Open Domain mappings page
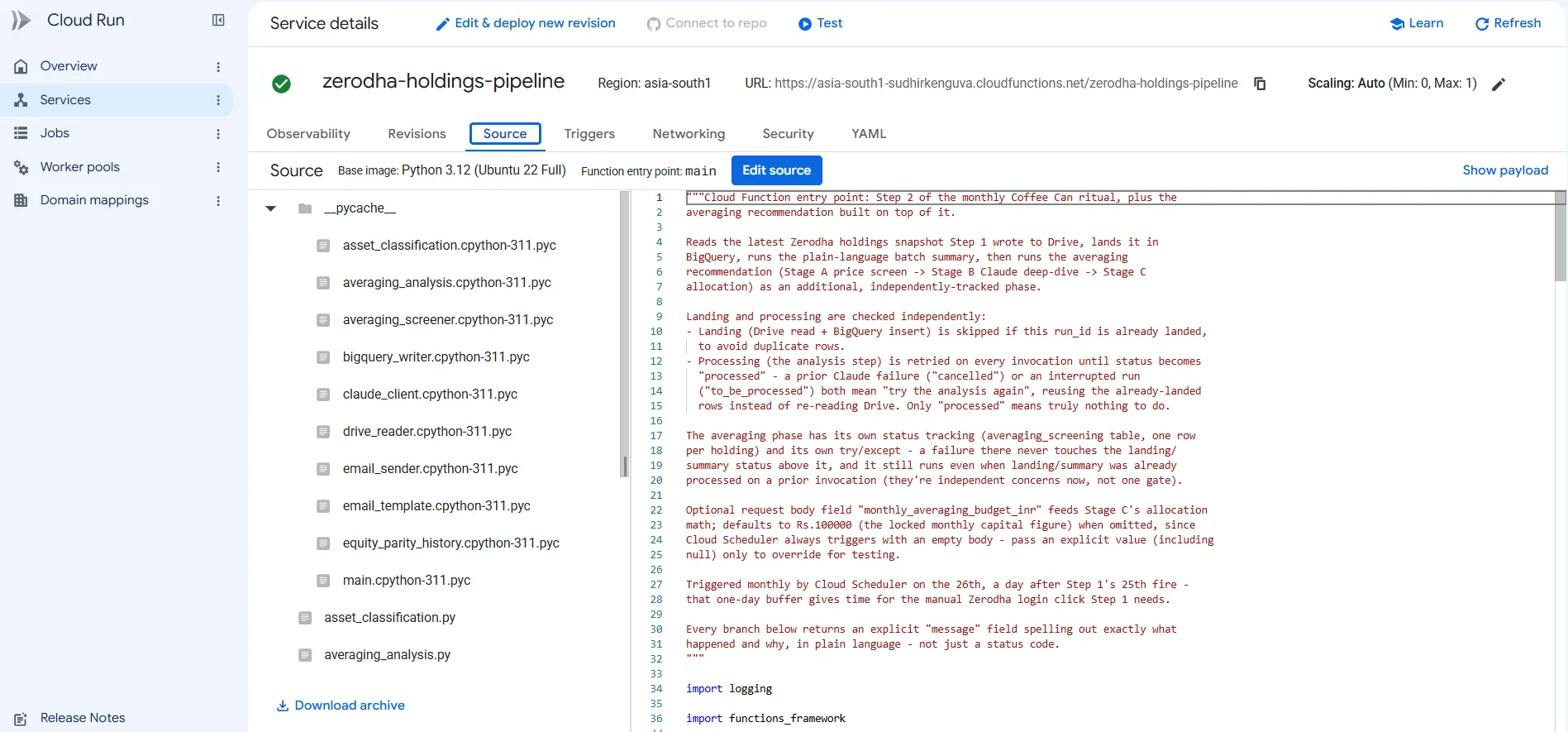The height and width of the screenshot is (732, 1568). click(x=94, y=200)
